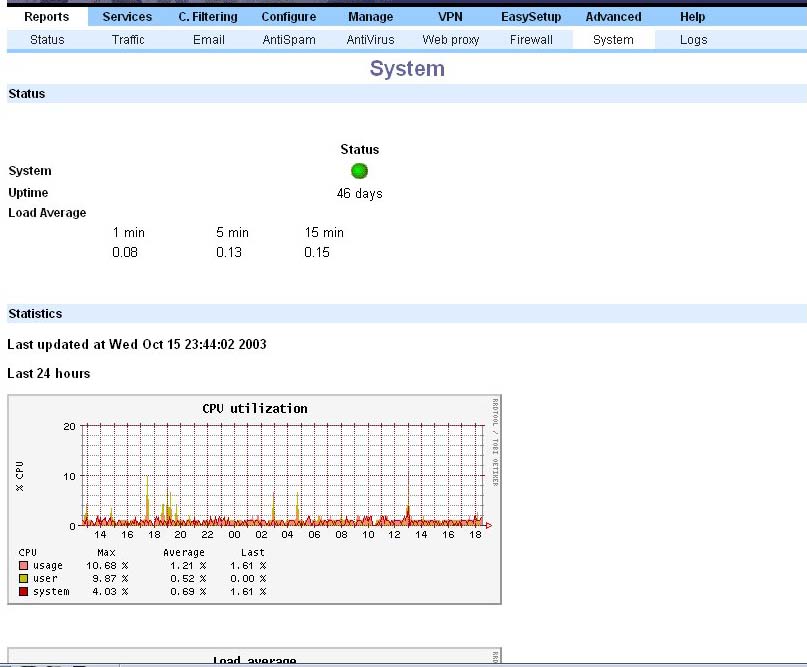The image size is (807, 667).
Task: Click the System page title
Action: click(x=407, y=68)
